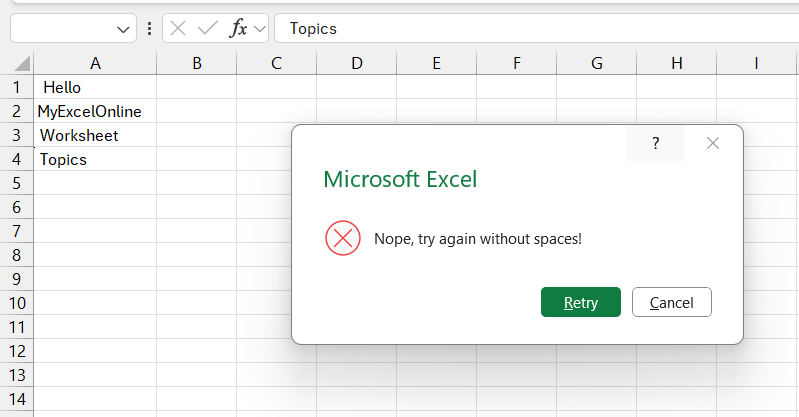Select row 5 header
This screenshot has width=799, height=417.
17,183
